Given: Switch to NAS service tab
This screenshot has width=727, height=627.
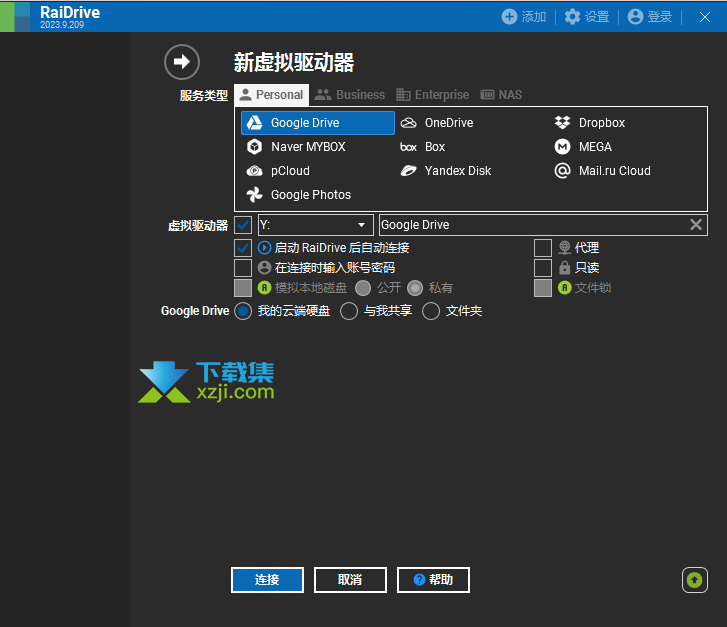Looking at the screenshot, I should point(501,95).
